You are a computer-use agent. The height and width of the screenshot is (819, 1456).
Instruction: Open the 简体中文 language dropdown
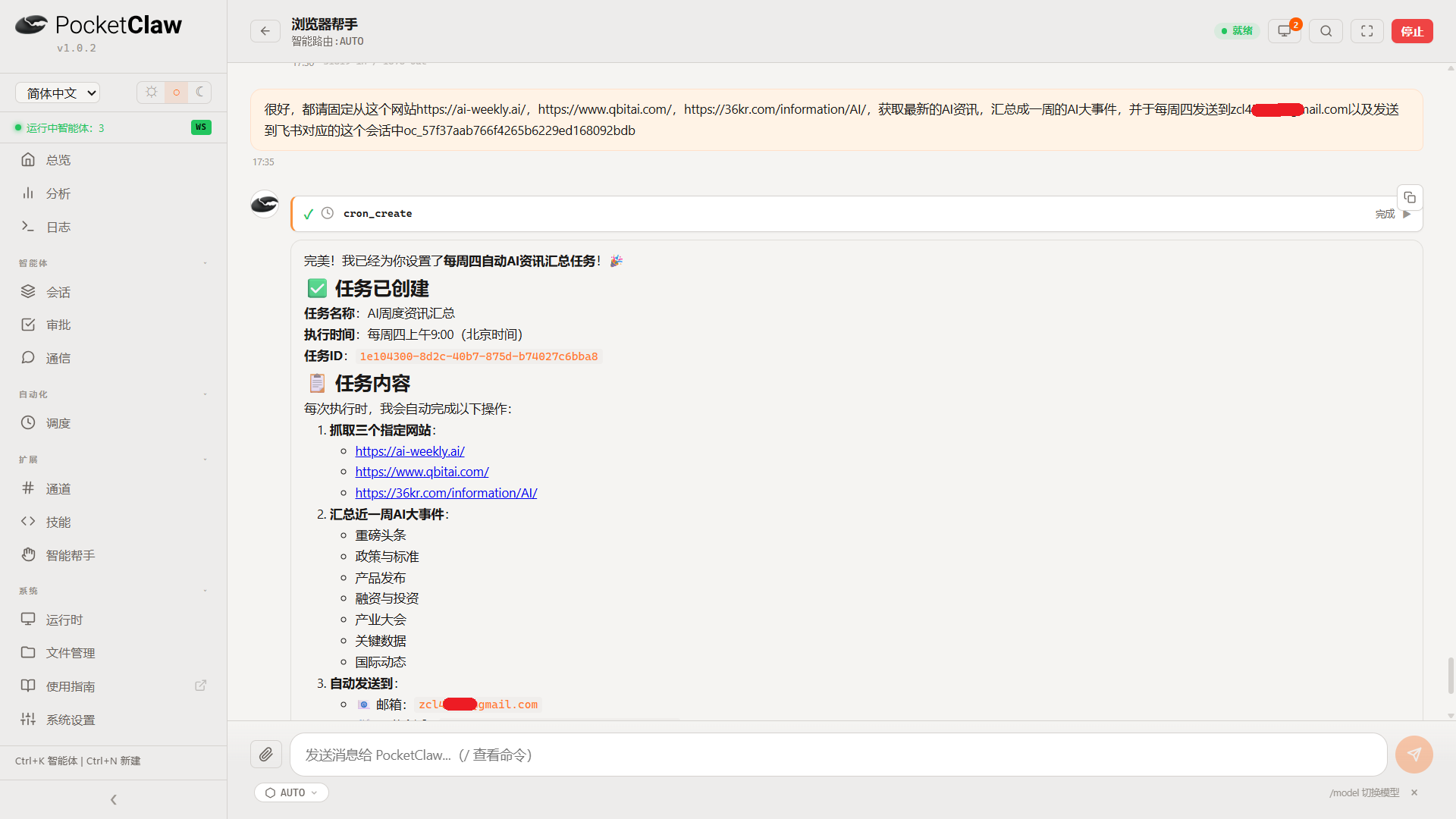click(x=58, y=93)
